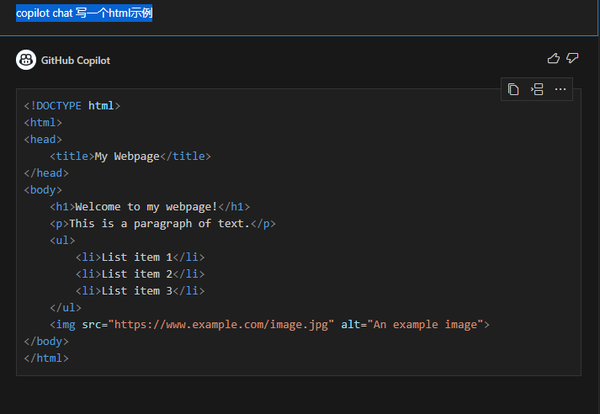Click the List item 1 code line

[138, 257]
